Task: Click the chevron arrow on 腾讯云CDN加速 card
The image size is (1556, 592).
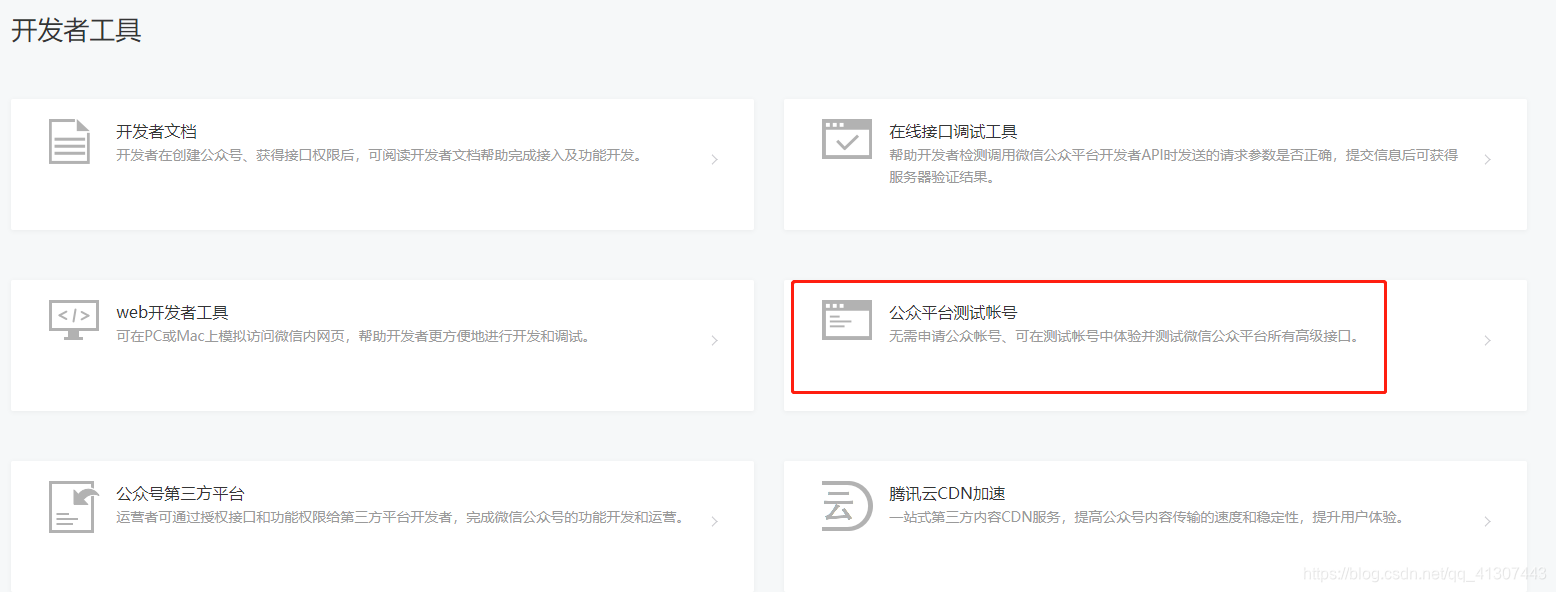Action: click(1487, 521)
